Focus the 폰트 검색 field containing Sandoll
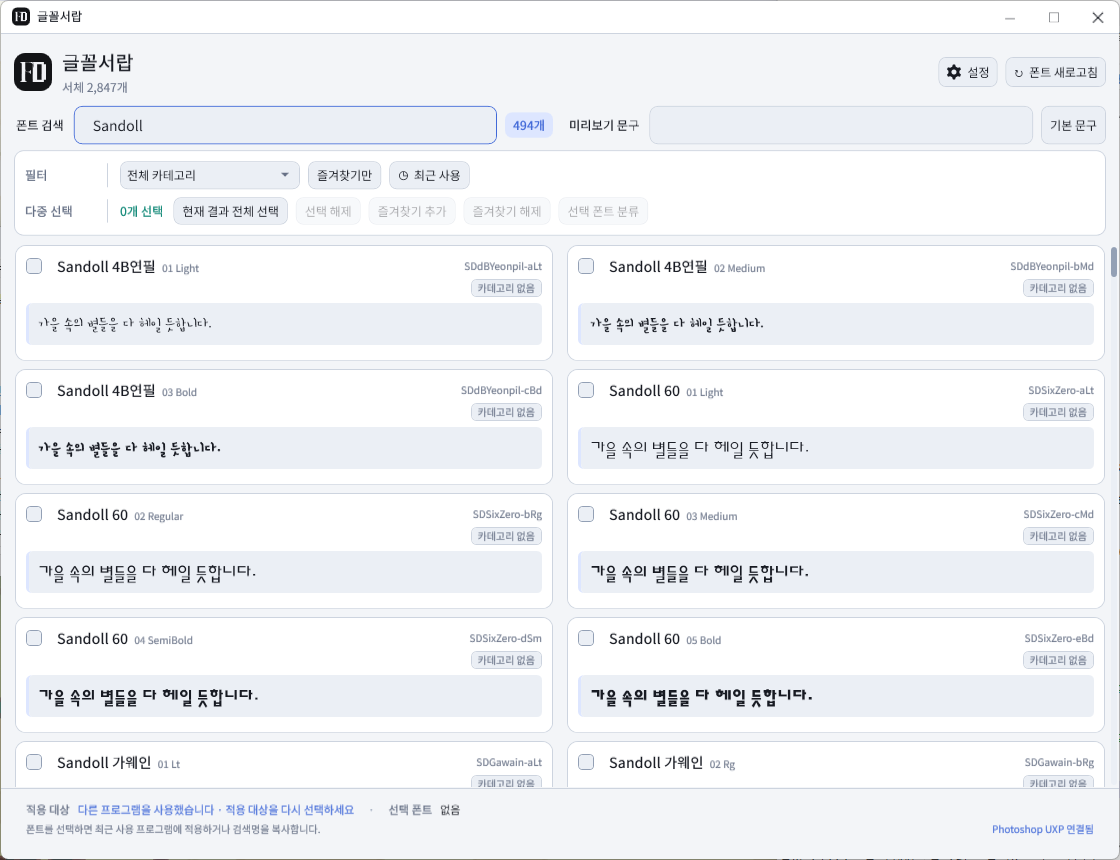This screenshot has width=1120, height=860. [286, 126]
